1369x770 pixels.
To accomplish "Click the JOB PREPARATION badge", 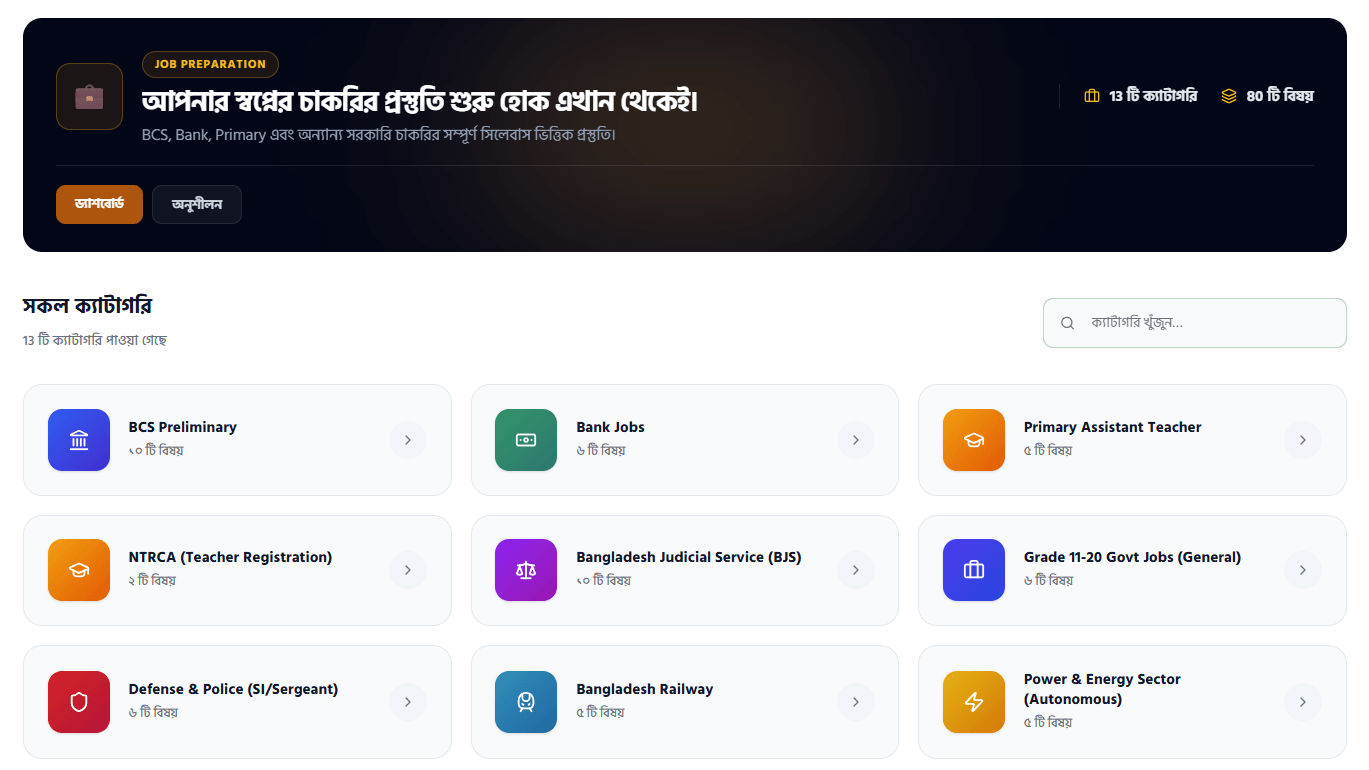I will (x=210, y=64).
